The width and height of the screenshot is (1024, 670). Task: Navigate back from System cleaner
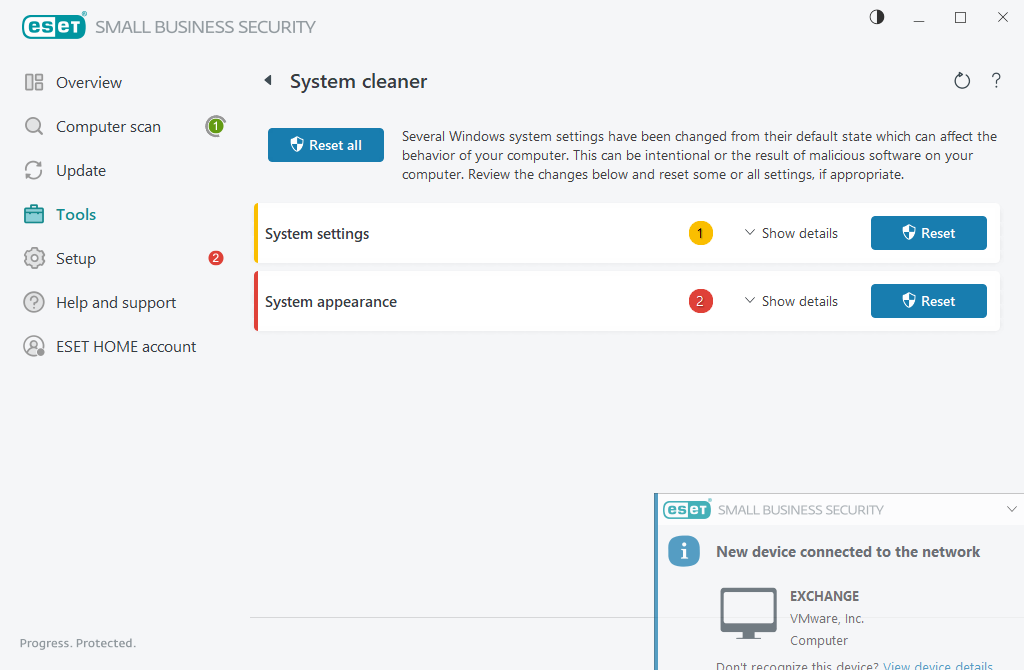pyautogui.click(x=266, y=80)
